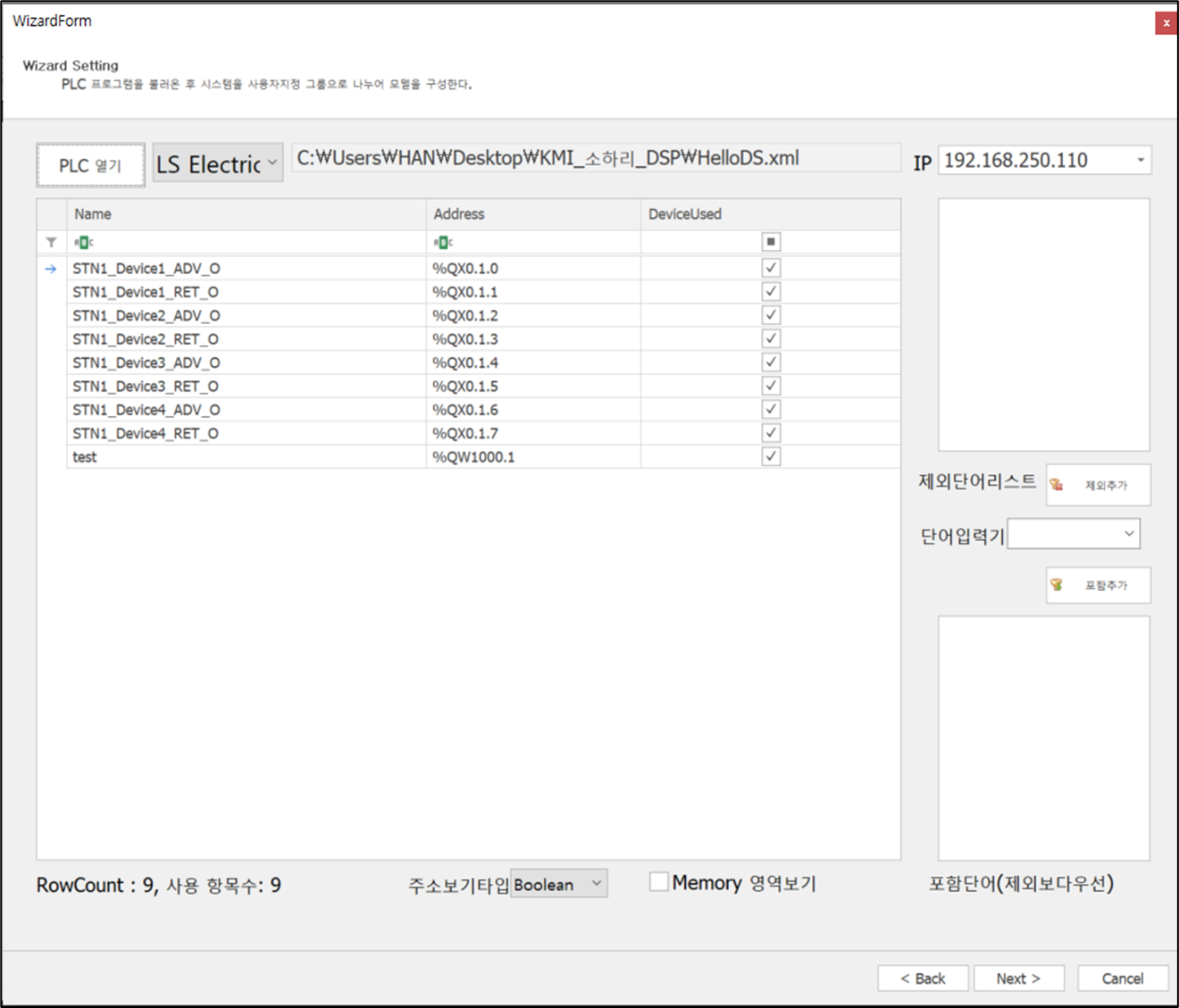Click the row indicator arrow for STN1_Device1_ADV_O

click(51, 269)
